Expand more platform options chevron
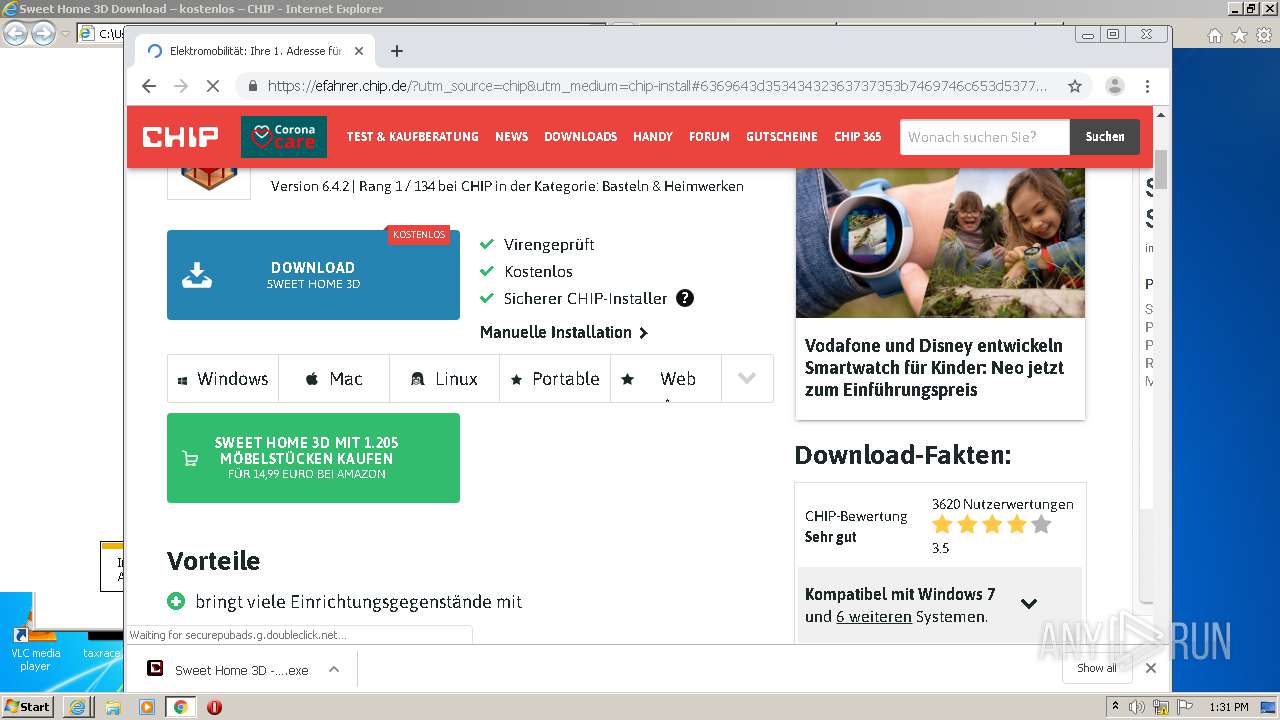 [x=747, y=379]
